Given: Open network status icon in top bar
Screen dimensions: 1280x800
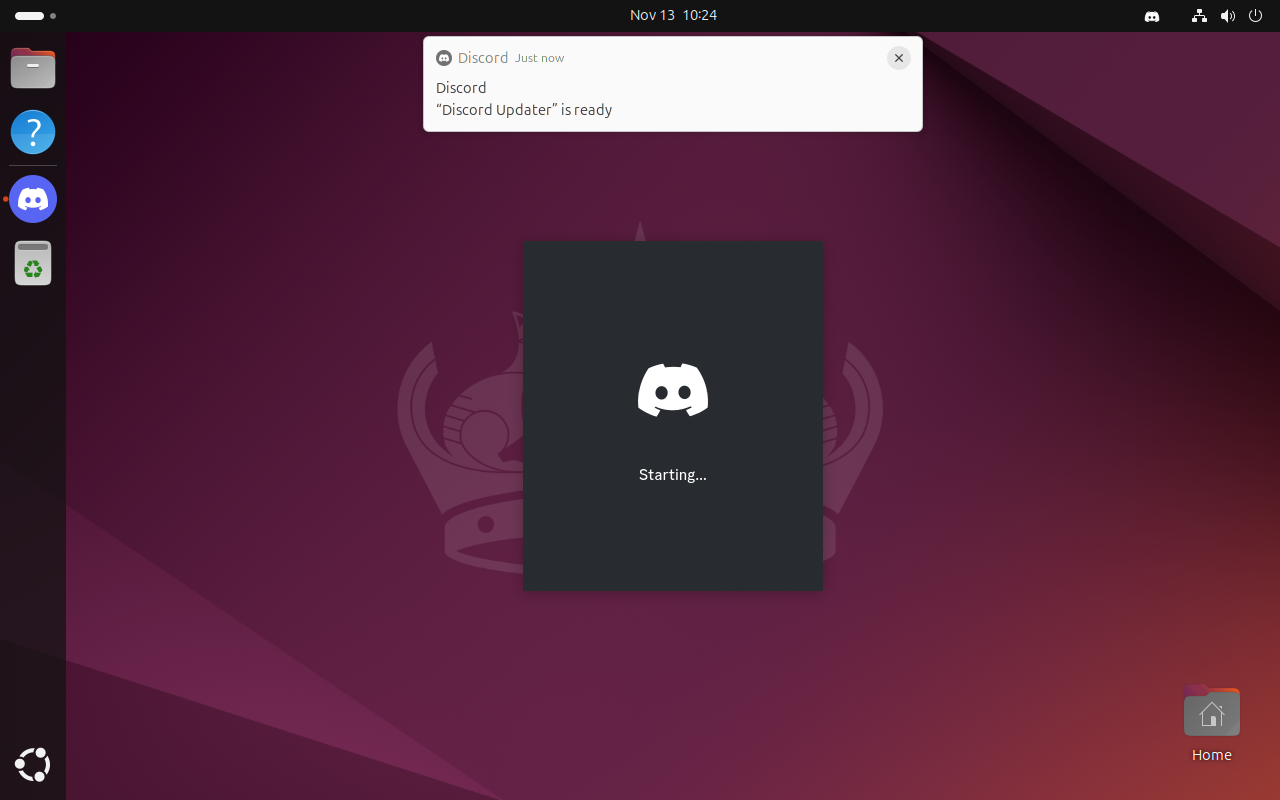Looking at the screenshot, I should point(1200,16).
